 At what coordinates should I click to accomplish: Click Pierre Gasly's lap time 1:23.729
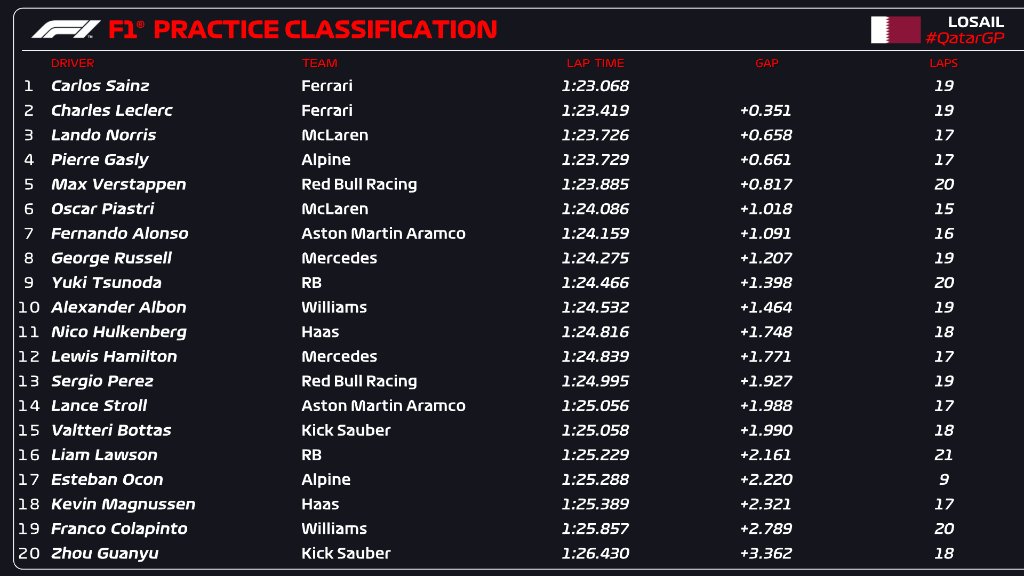[595, 160]
